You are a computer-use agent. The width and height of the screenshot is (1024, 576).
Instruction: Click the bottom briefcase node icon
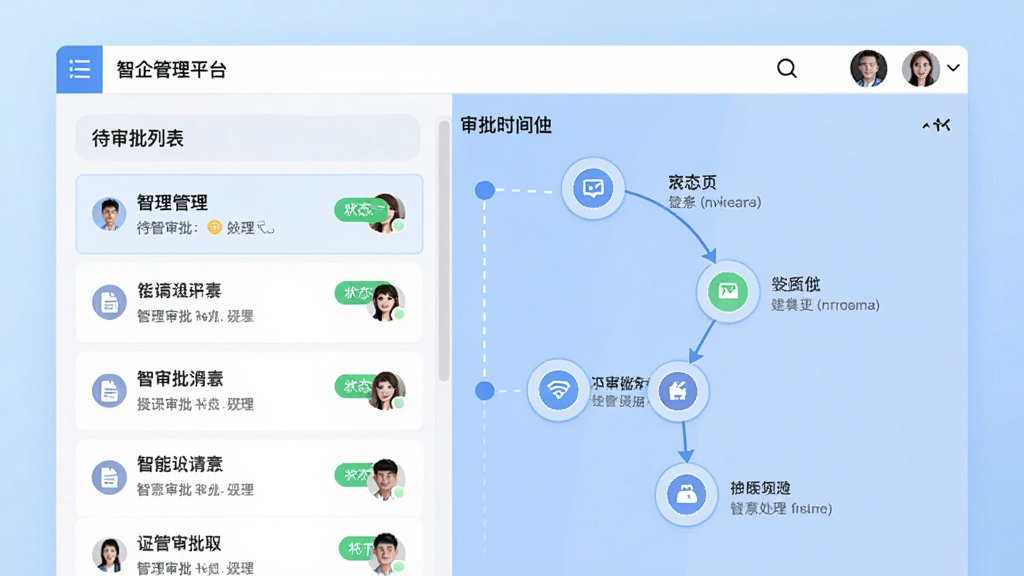pos(686,495)
